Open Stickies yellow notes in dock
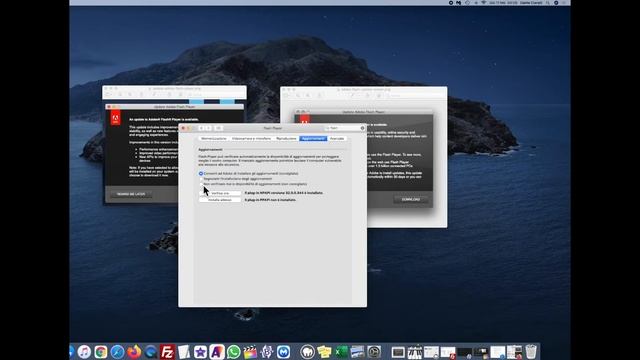Viewport: 640px width, 360px height. coord(324,352)
